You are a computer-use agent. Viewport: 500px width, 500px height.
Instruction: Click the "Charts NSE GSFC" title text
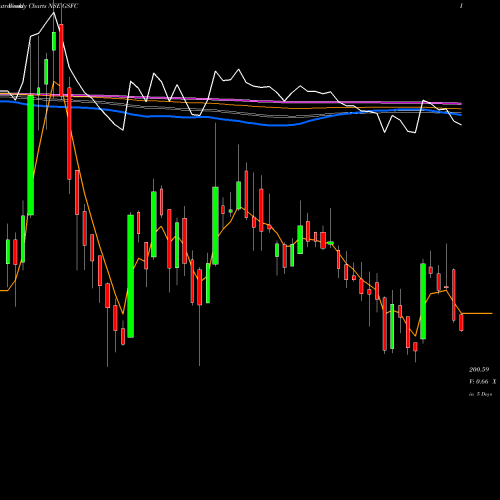pos(52,6)
